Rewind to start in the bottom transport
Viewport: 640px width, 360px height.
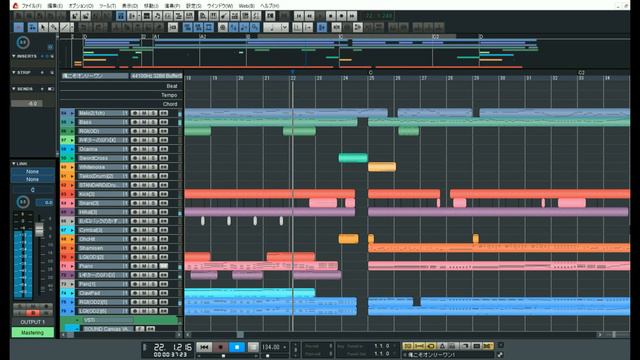pos(204,347)
